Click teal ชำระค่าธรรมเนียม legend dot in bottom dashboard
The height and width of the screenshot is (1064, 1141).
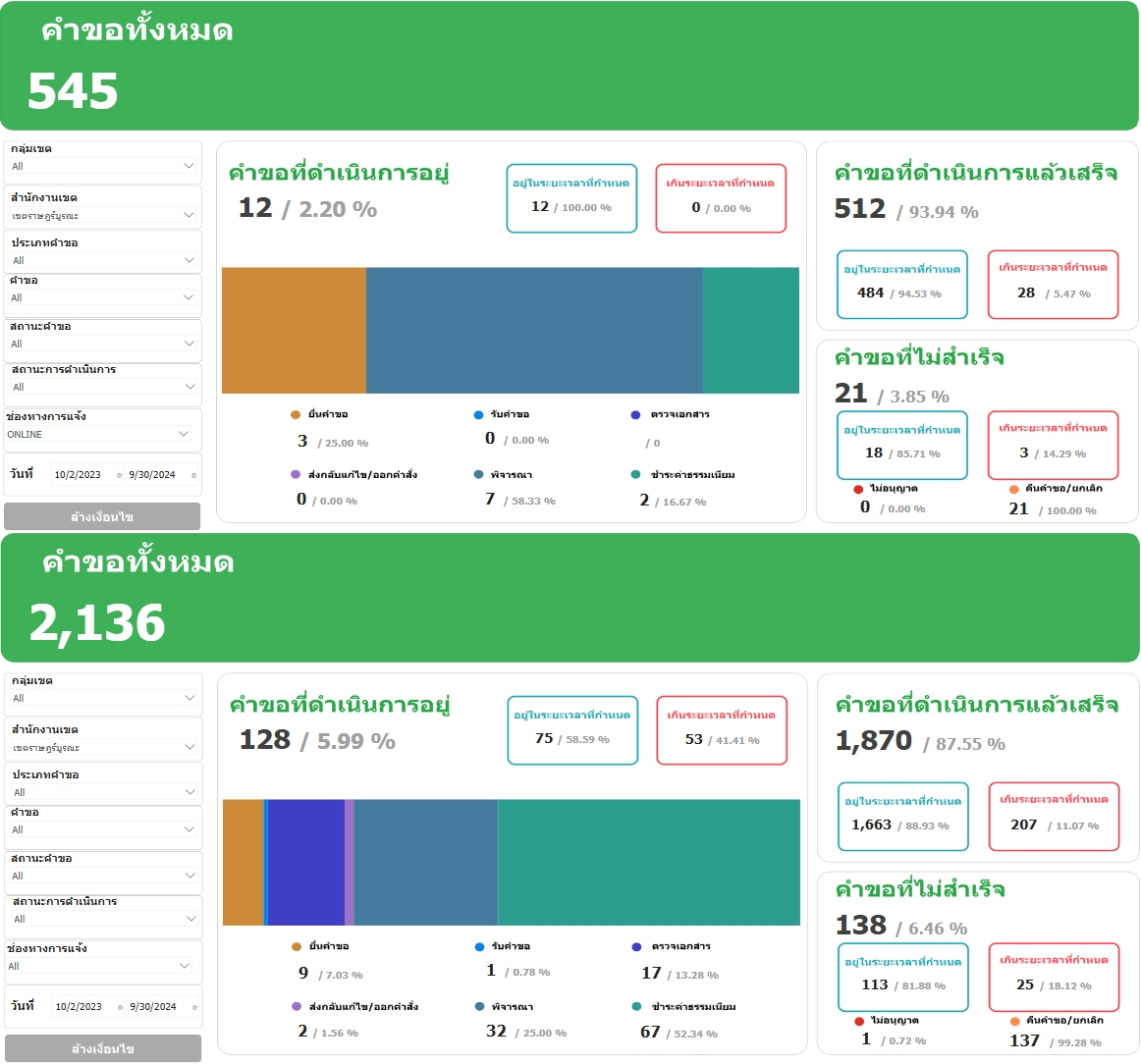[x=636, y=1007]
